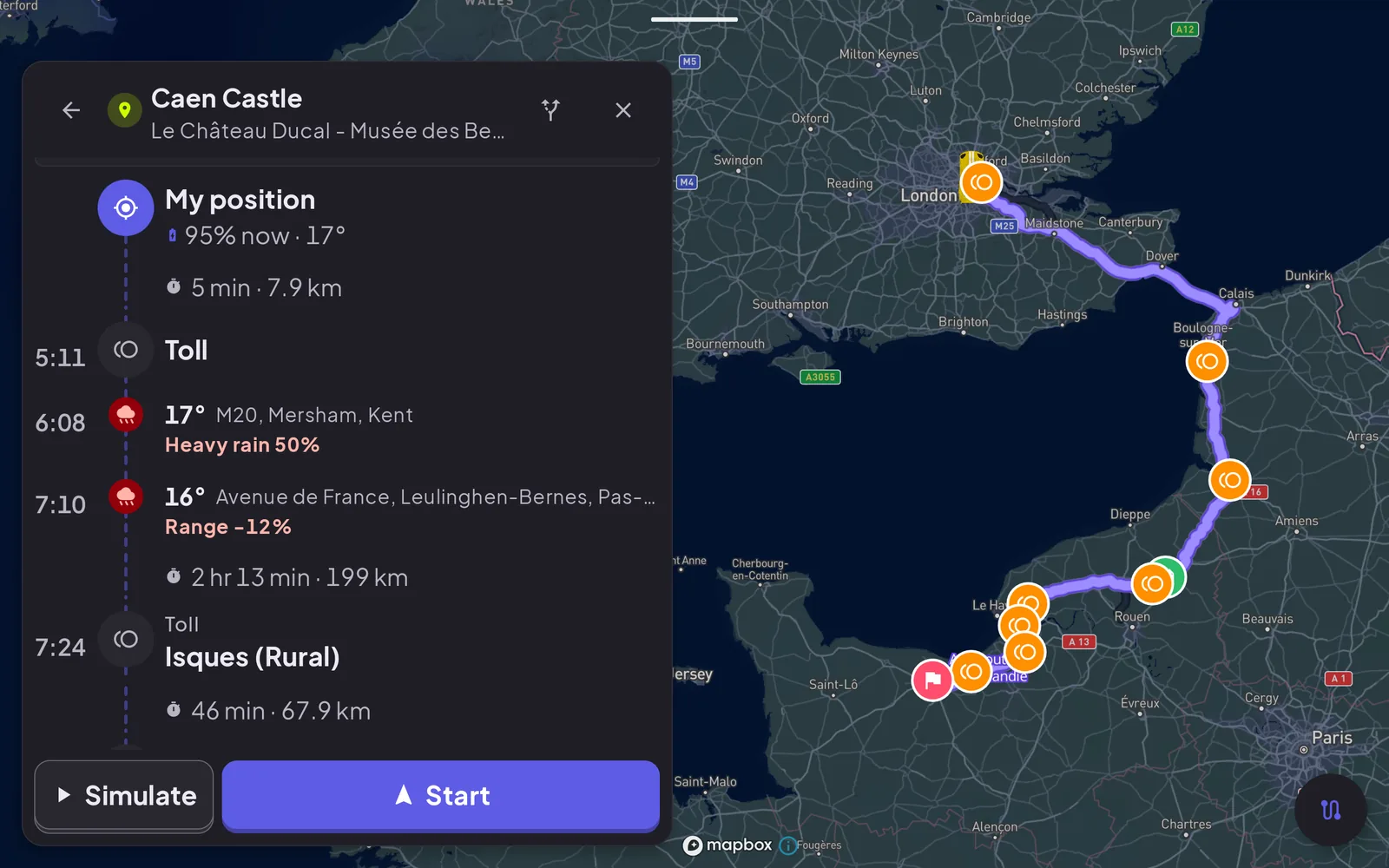Select the 'Heavy rain 50%' warning text

242,445
